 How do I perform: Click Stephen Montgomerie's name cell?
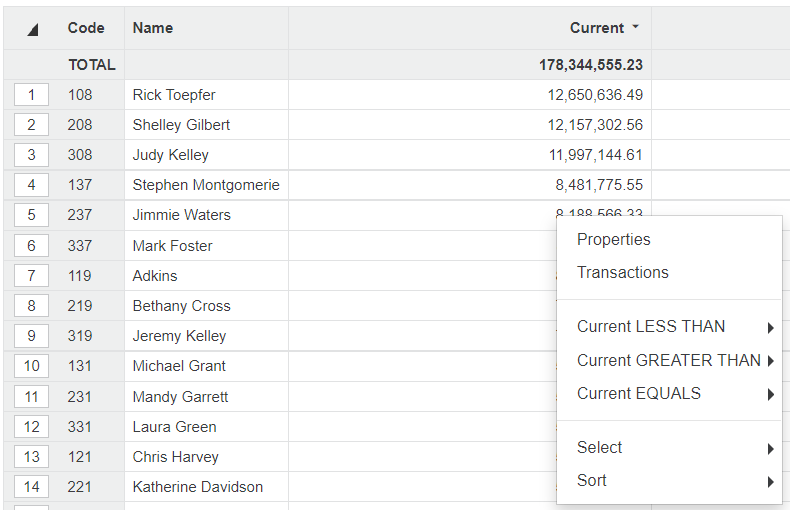tap(206, 185)
